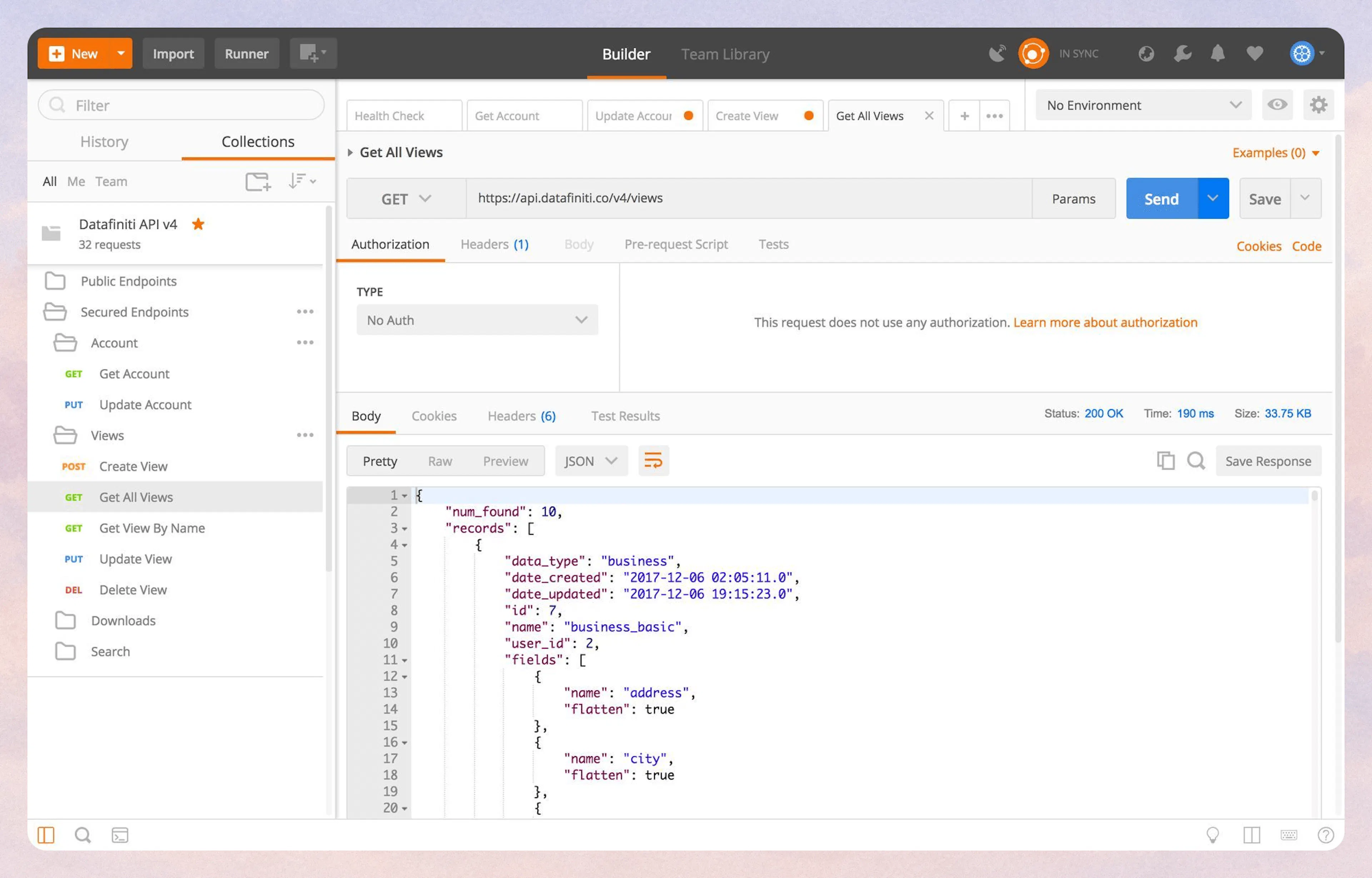This screenshot has height=878, width=1372.
Task: Open Learn more about authorization link
Action: tap(1104, 322)
